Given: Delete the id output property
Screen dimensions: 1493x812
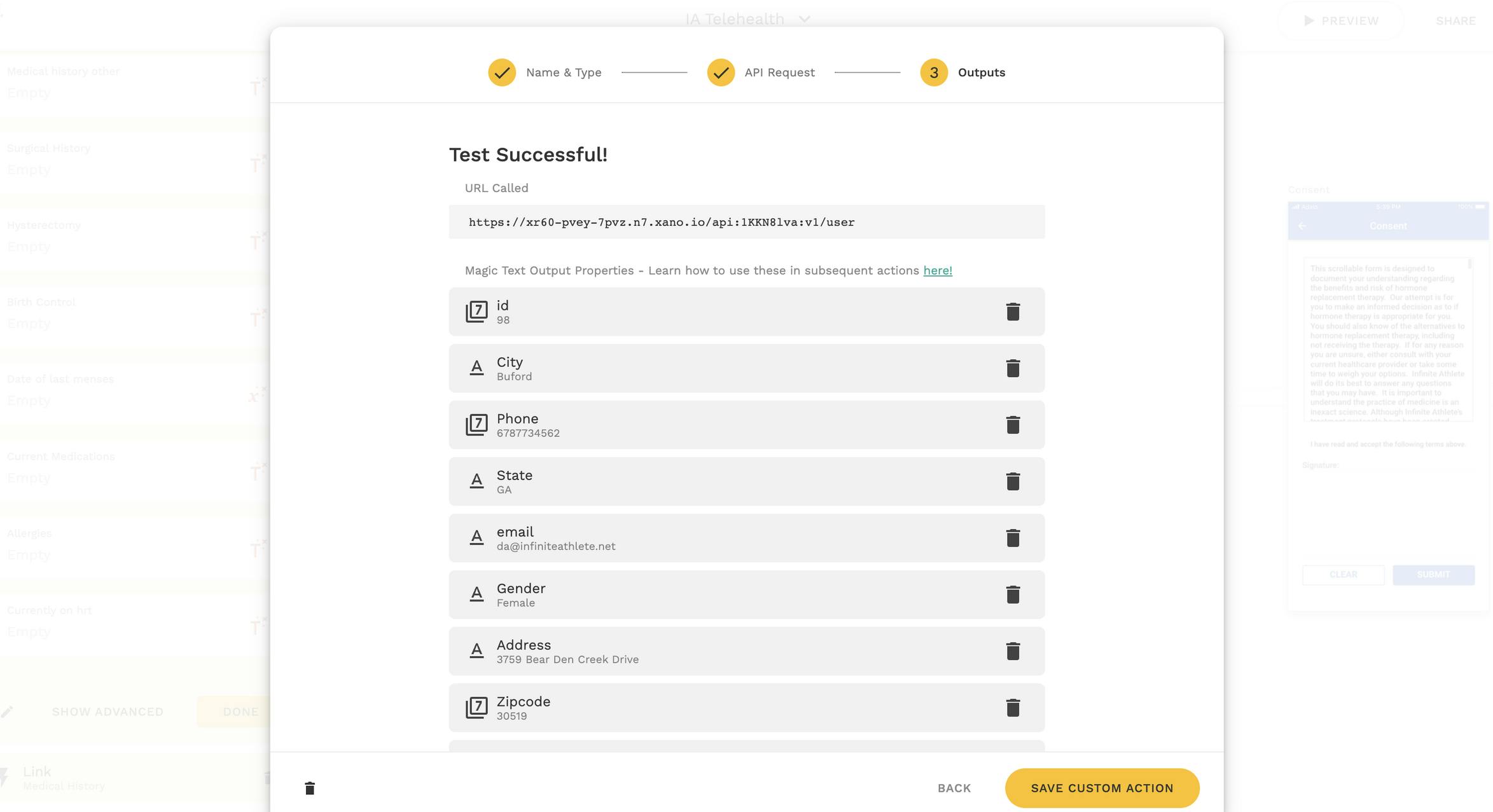Looking at the screenshot, I should pyautogui.click(x=1013, y=312).
